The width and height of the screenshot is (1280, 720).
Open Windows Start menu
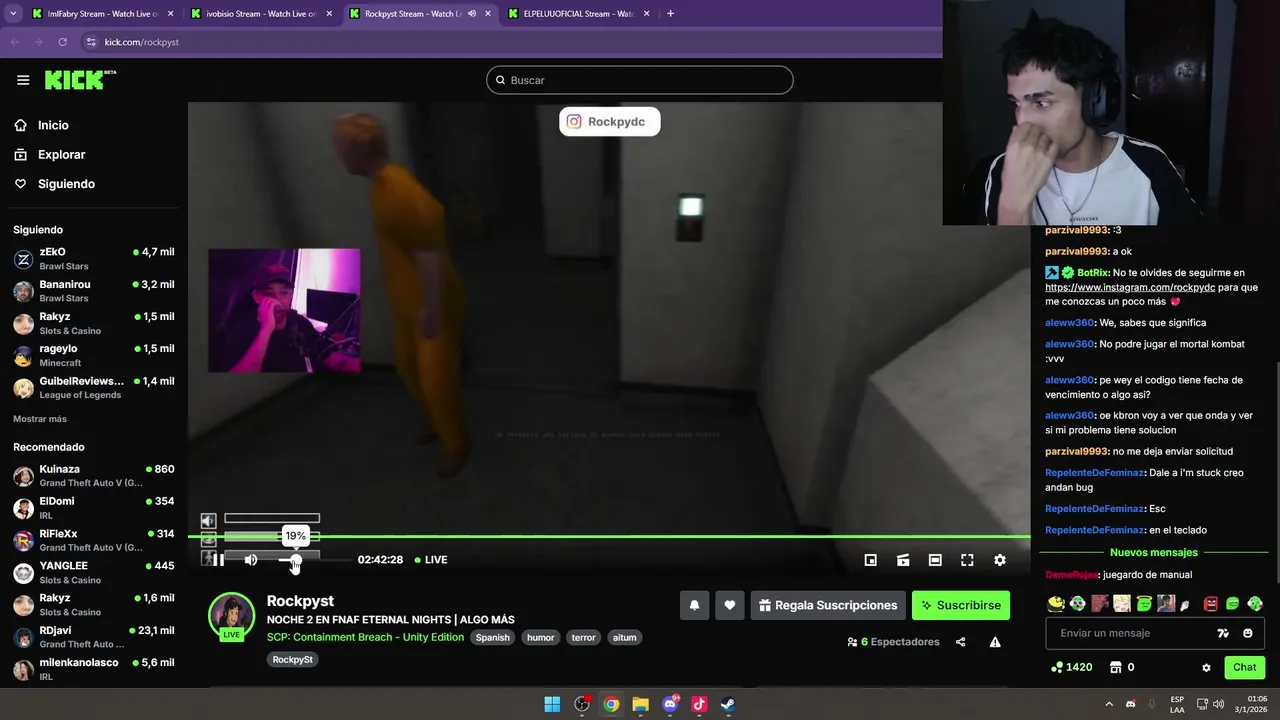552,704
